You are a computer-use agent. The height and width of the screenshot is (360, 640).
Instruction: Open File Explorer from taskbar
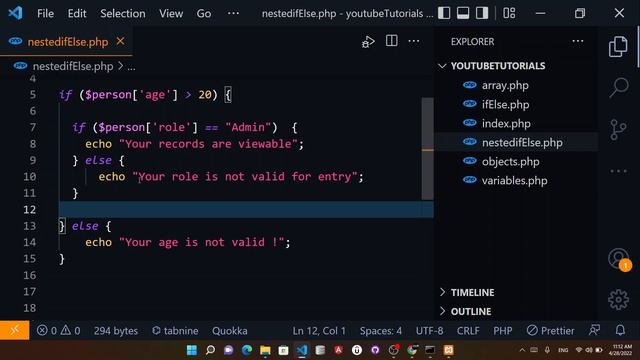click(x=265, y=350)
